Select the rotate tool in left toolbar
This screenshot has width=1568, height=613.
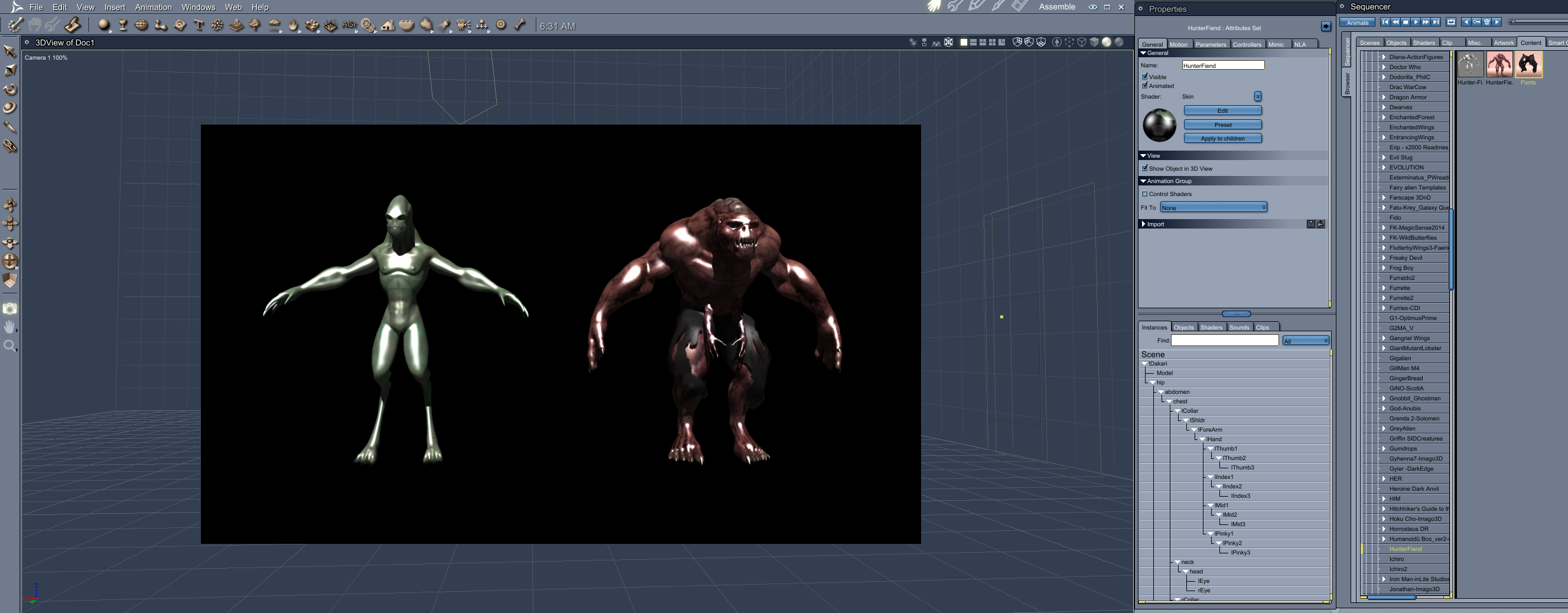pos(9,90)
